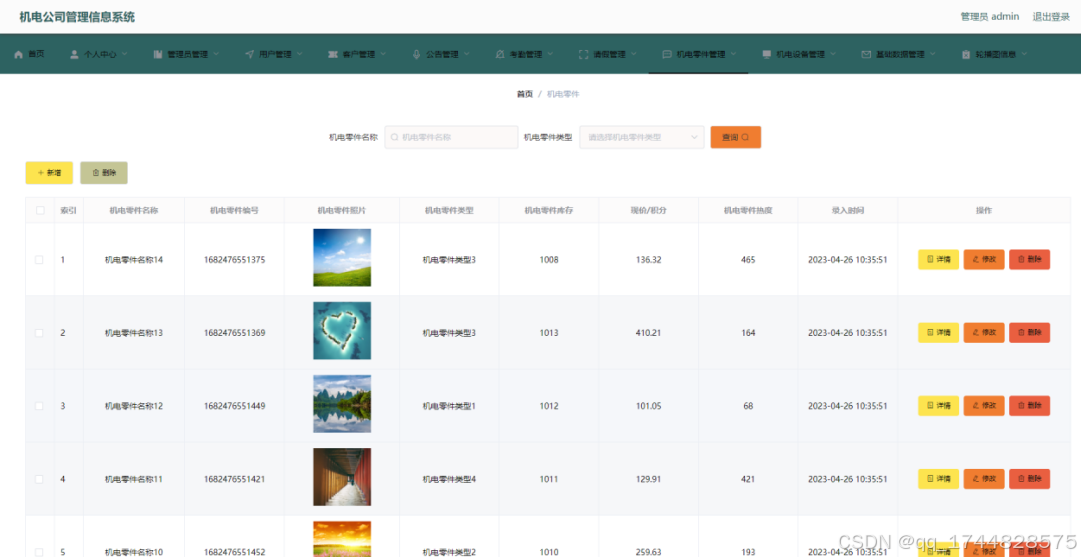Click the part number 1682476551449 cell
The height and width of the screenshot is (559, 1081).
tap(234, 406)
